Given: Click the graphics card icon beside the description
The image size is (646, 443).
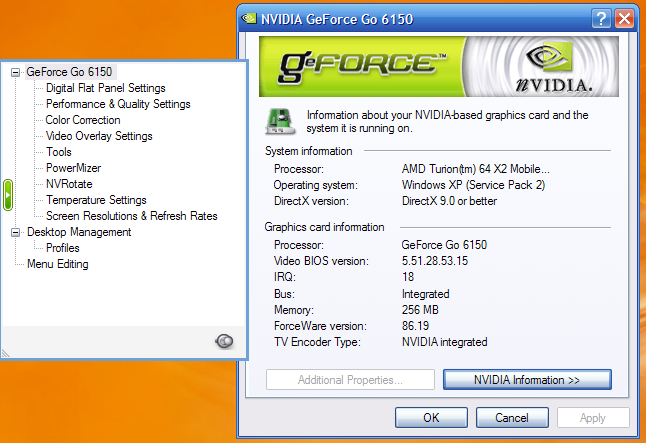Looking at the screenshot, I should pos(280,121).
